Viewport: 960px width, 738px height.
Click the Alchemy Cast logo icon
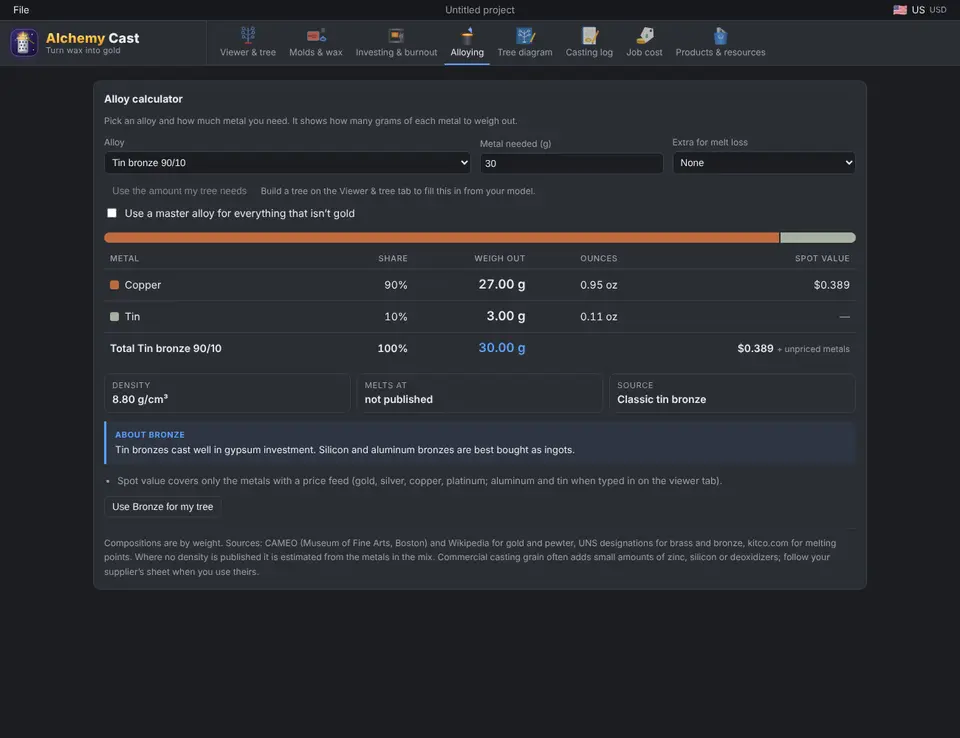click(x=24, y=42)
